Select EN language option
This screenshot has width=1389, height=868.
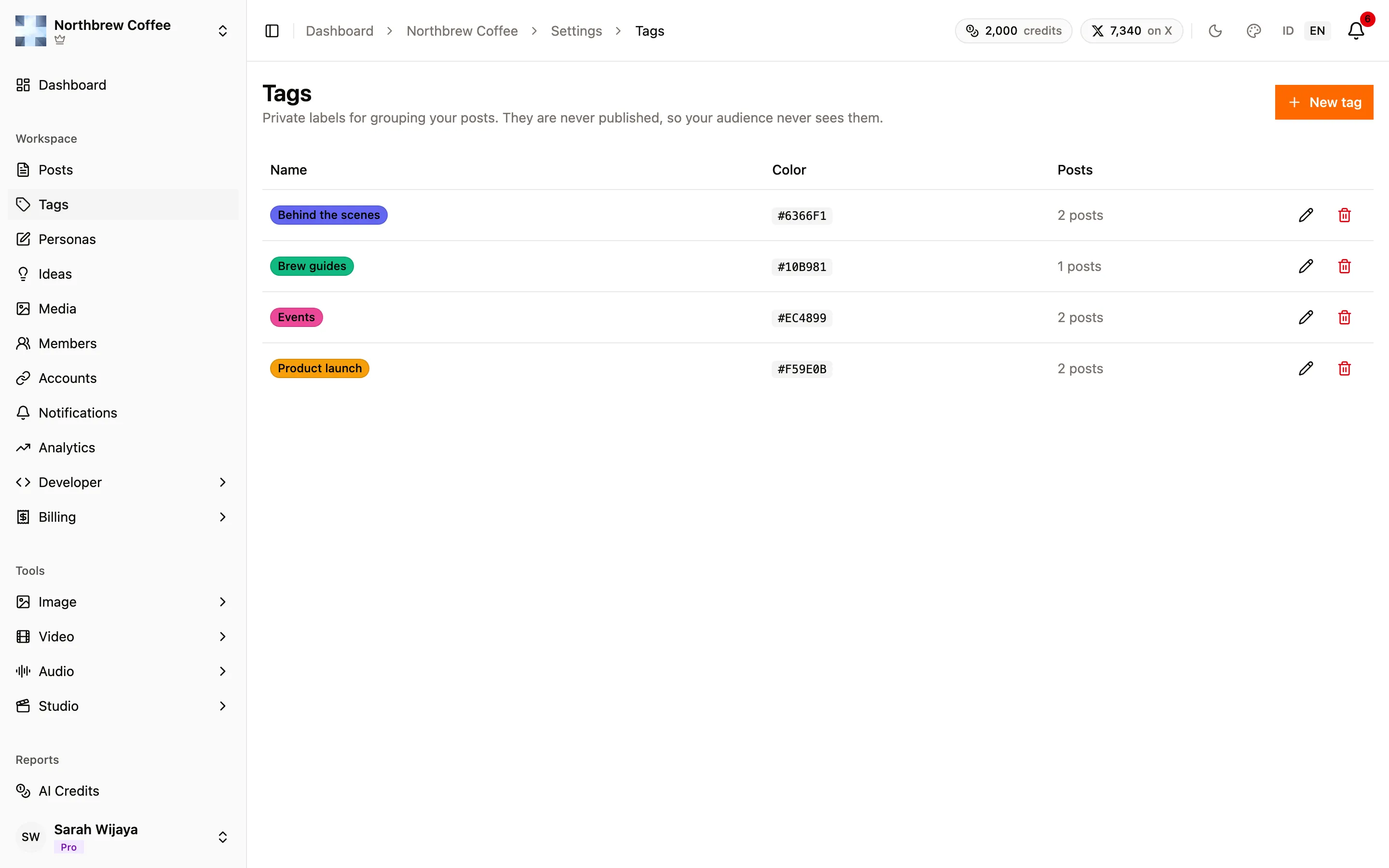1317,31
